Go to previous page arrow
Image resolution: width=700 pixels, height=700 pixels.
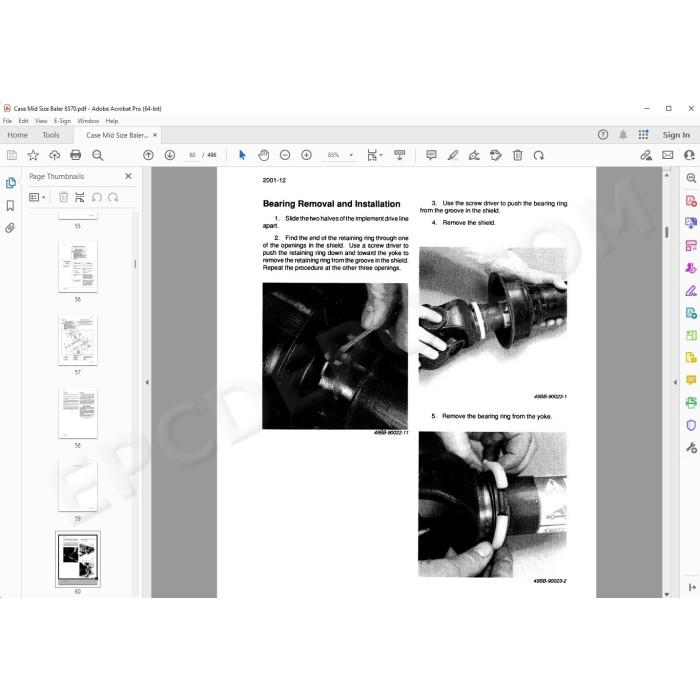(x=148, y=155)
